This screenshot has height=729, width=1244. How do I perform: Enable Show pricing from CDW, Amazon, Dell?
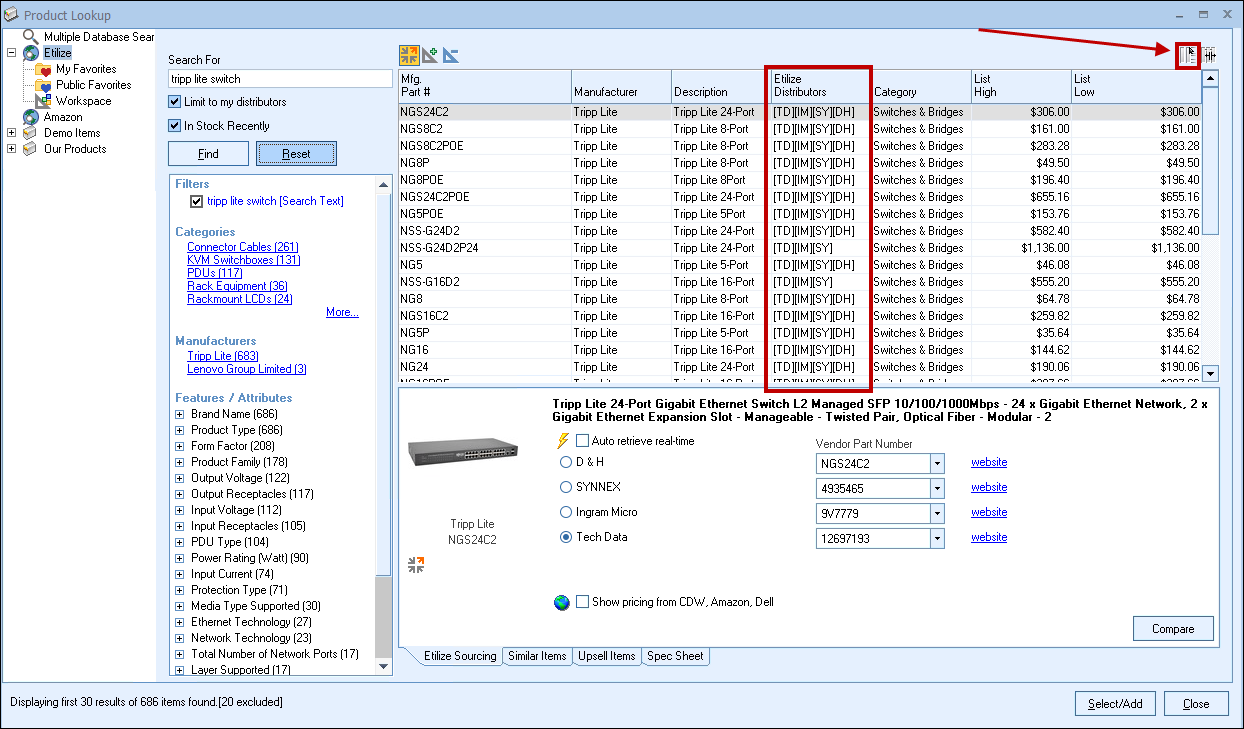[x=582, y=602]
